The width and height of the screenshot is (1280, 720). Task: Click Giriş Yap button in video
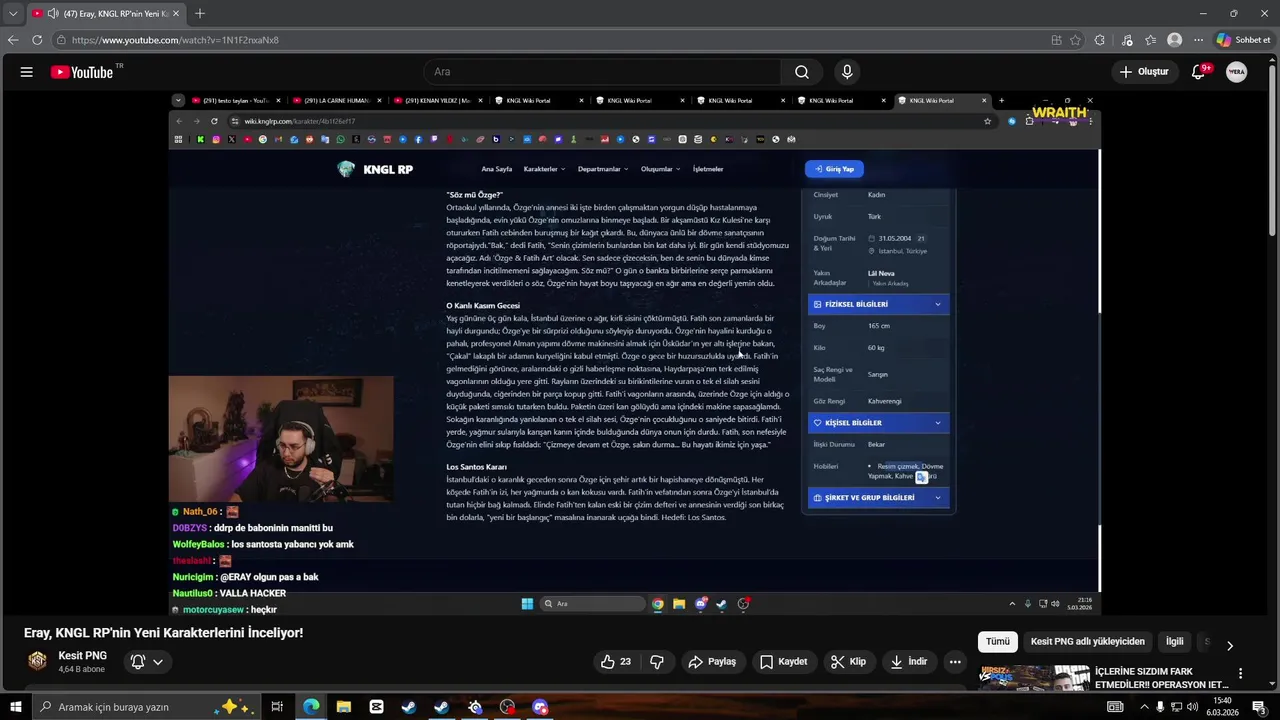tap(834, 169)
